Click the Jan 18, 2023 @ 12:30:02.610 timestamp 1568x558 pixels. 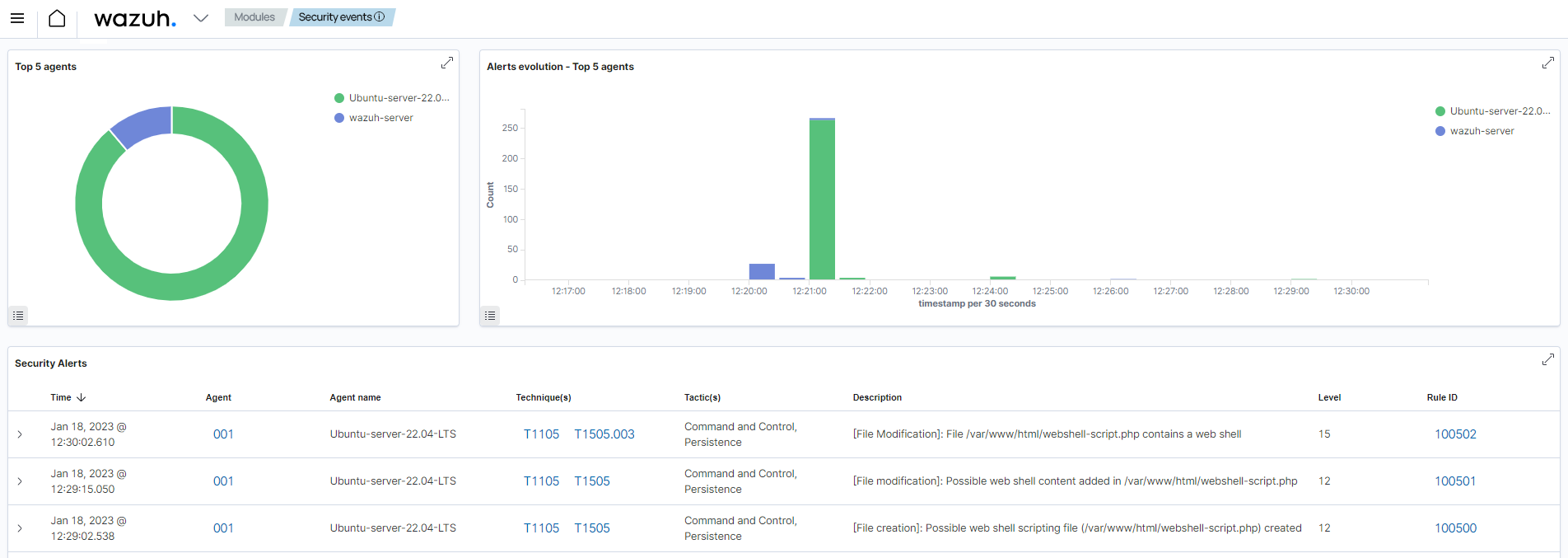point(88,434)
